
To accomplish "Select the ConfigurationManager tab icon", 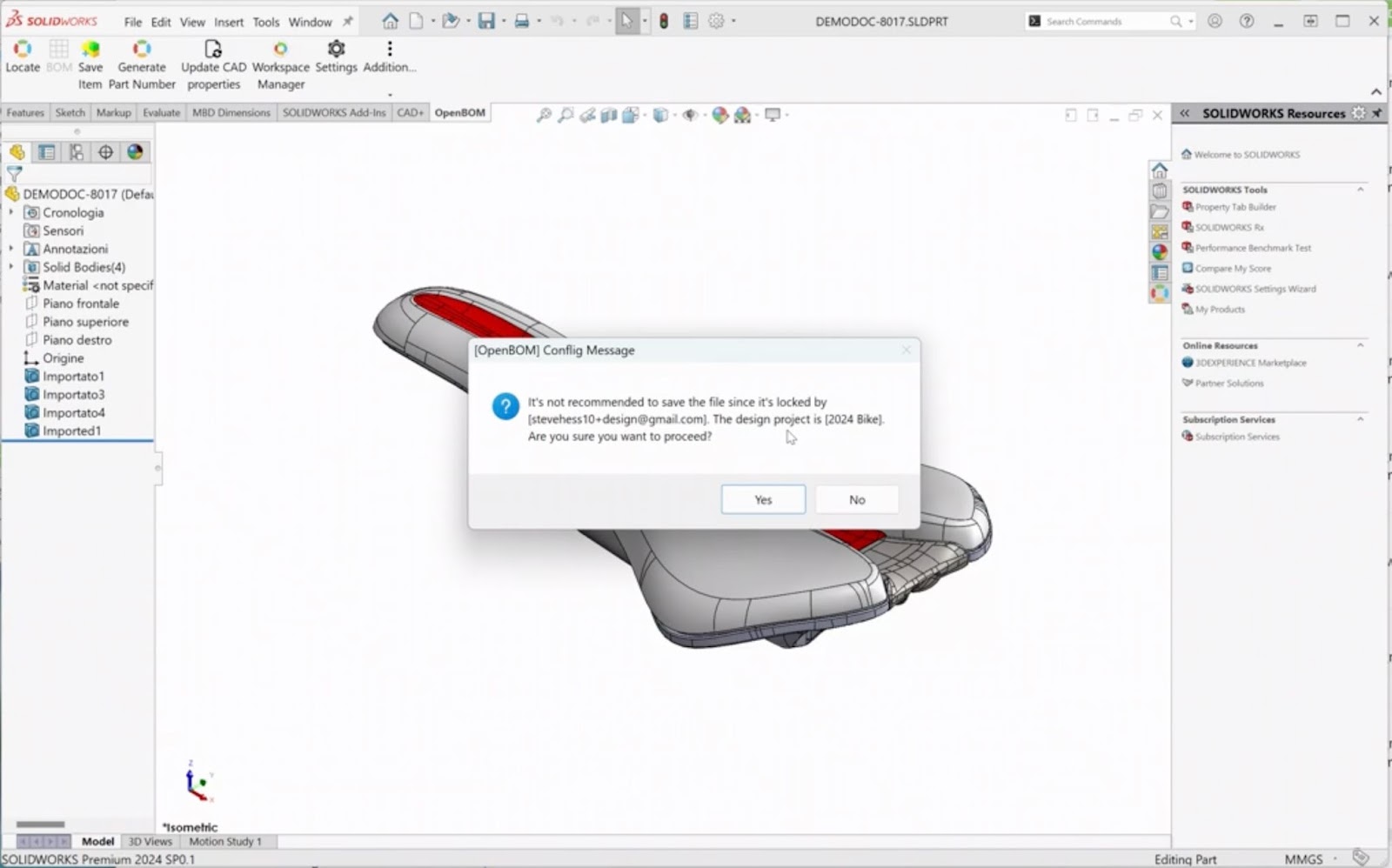I will (76, 152).
